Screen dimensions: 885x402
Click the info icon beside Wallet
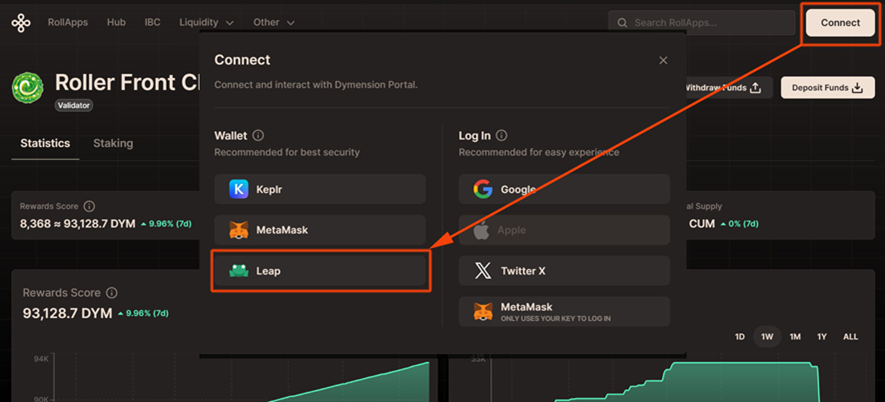(259, 136)
